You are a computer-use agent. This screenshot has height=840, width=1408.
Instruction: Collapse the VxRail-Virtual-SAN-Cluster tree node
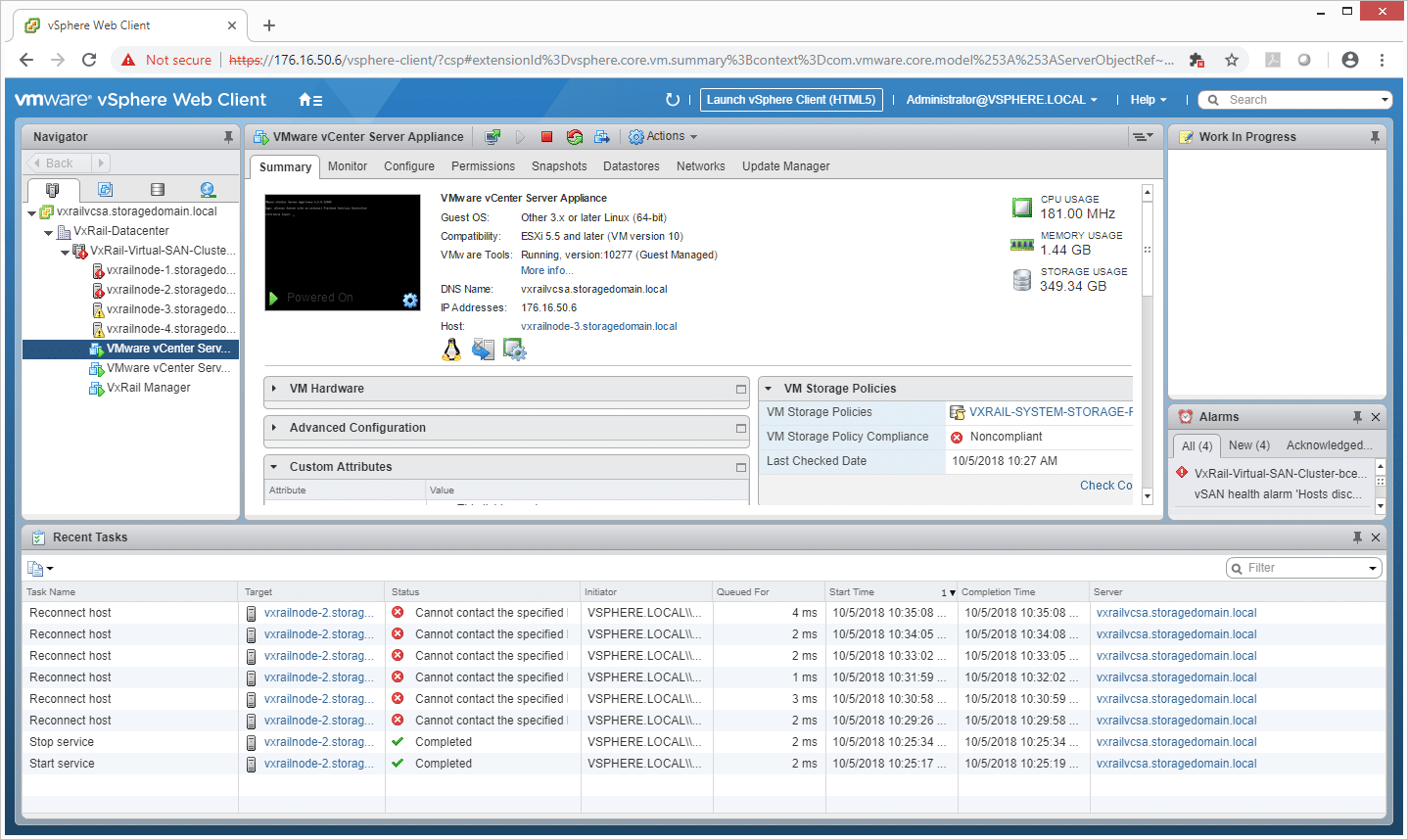(65, 252)
